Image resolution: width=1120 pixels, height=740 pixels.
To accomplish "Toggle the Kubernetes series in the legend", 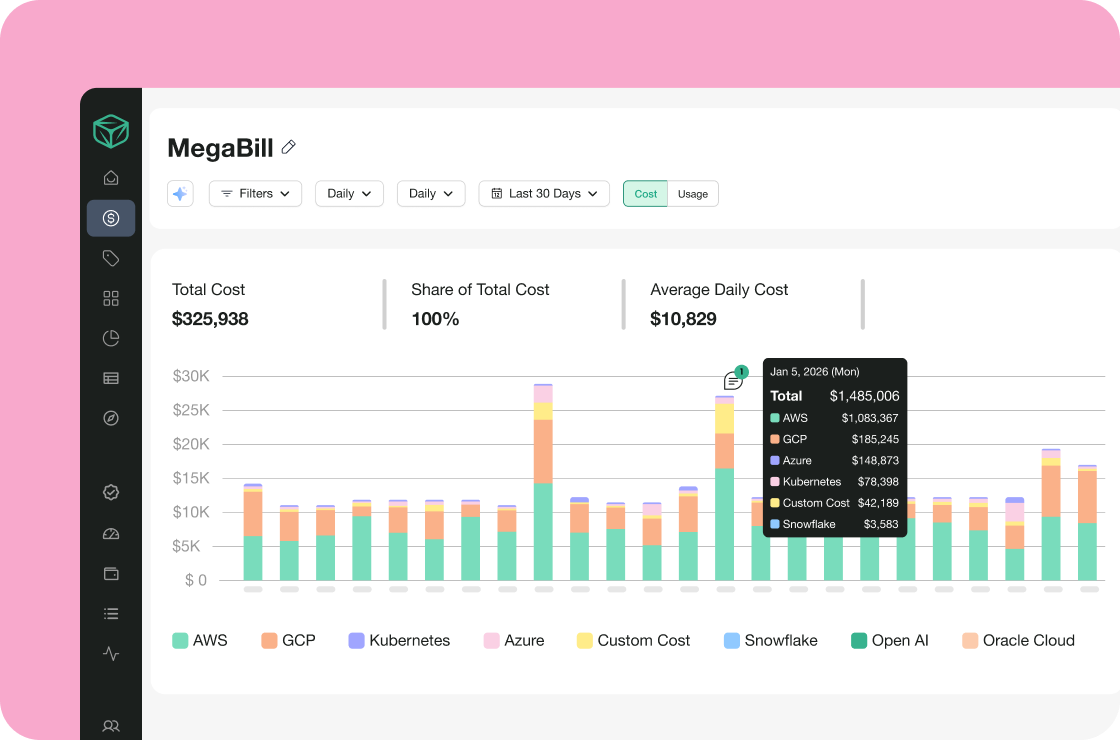I will pyautogui.click(x=399, y=640).
